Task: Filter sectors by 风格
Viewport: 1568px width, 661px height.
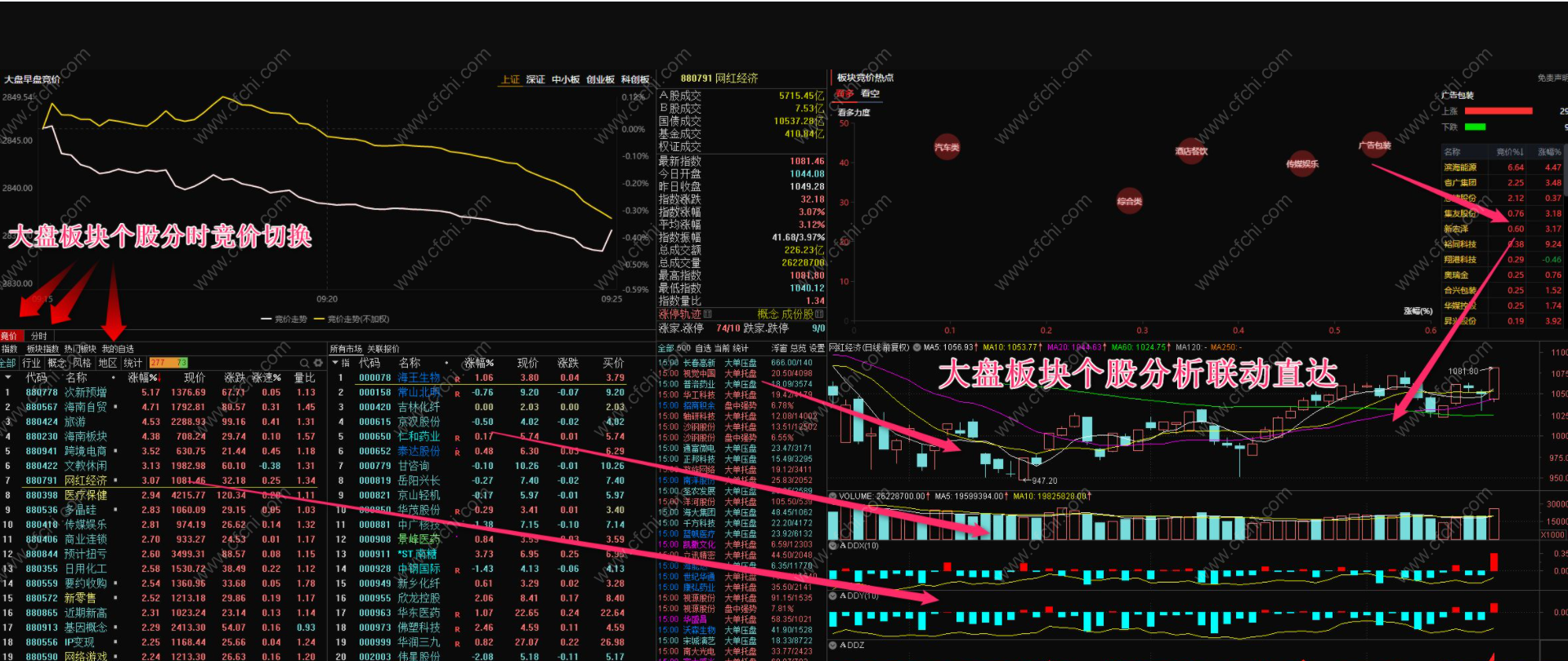Action: tap(83, 363)
